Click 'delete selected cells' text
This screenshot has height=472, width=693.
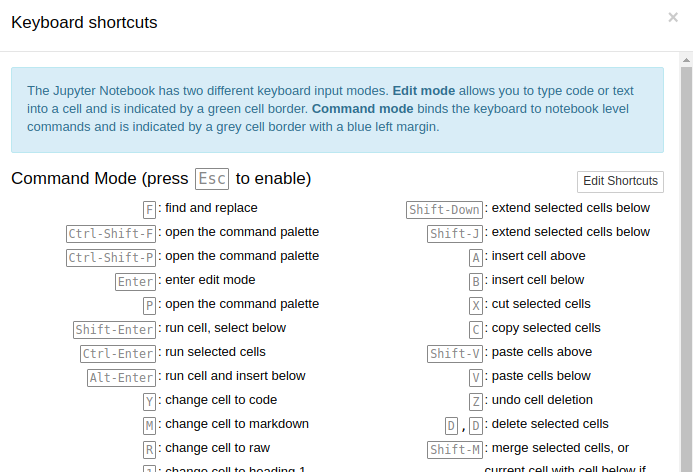pyautogui.click(x=550, y=424)
